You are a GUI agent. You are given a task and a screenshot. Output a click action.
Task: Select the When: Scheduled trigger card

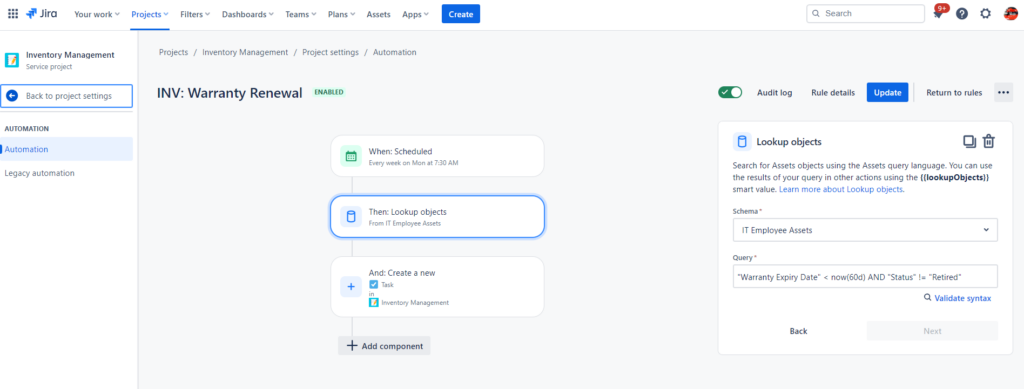pos(438,156)
